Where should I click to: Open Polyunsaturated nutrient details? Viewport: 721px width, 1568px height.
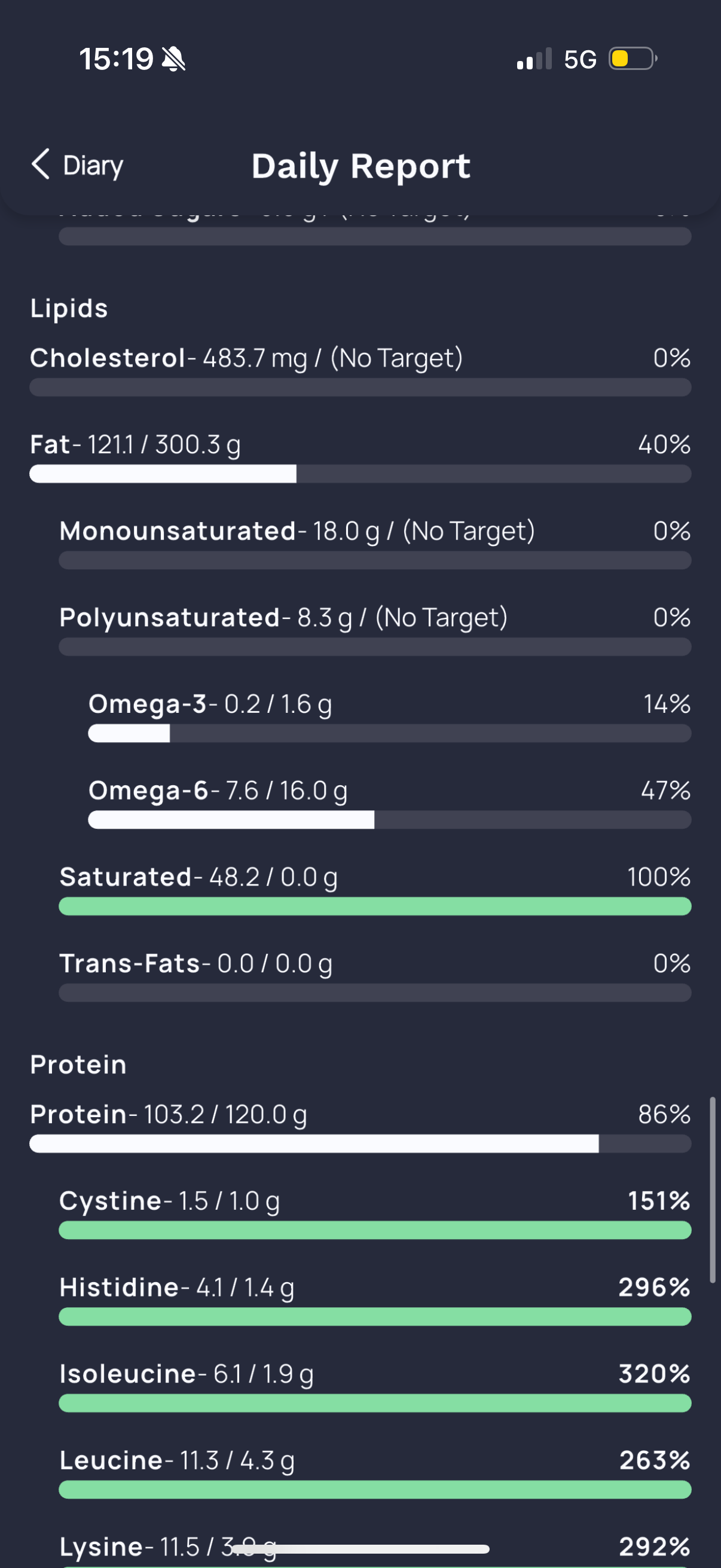pos(375,629)
